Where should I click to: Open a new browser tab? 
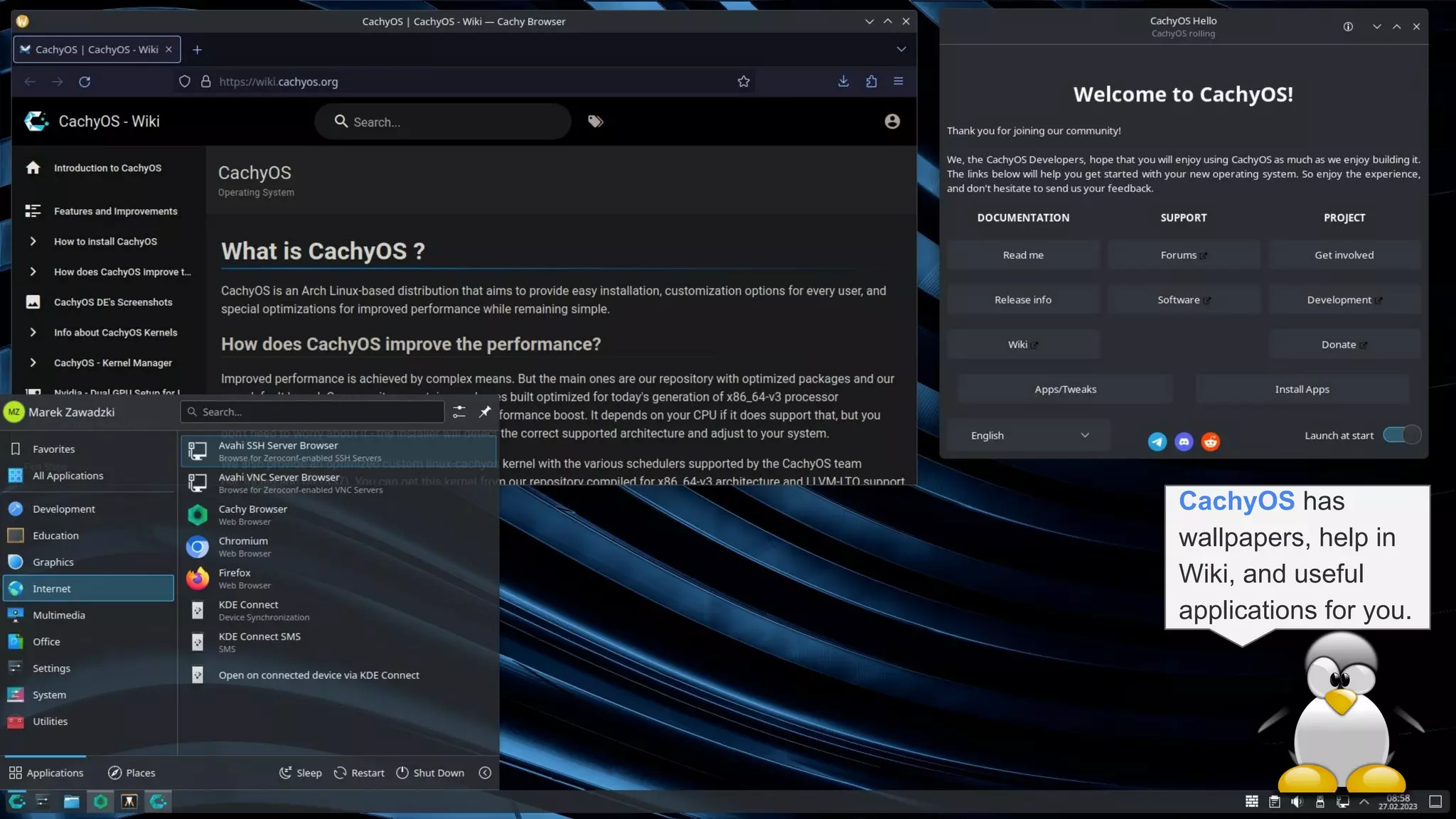[x=197, y=49]
